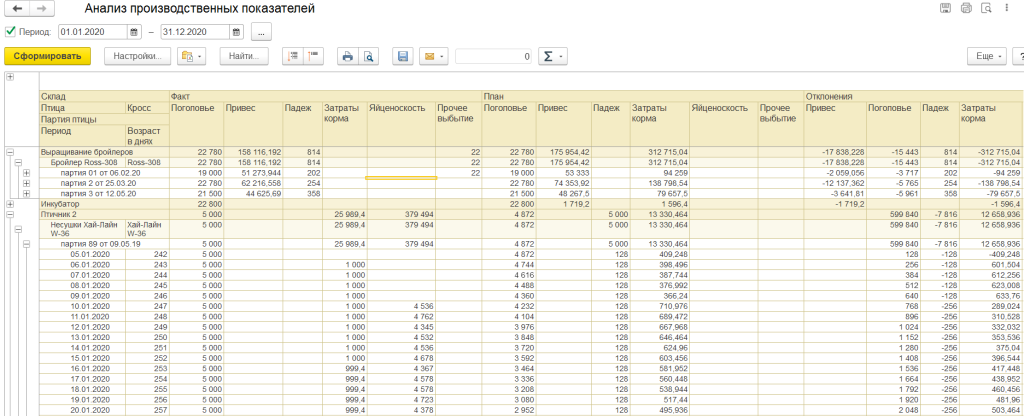Open report variants dropdown menu

[190, 56]
